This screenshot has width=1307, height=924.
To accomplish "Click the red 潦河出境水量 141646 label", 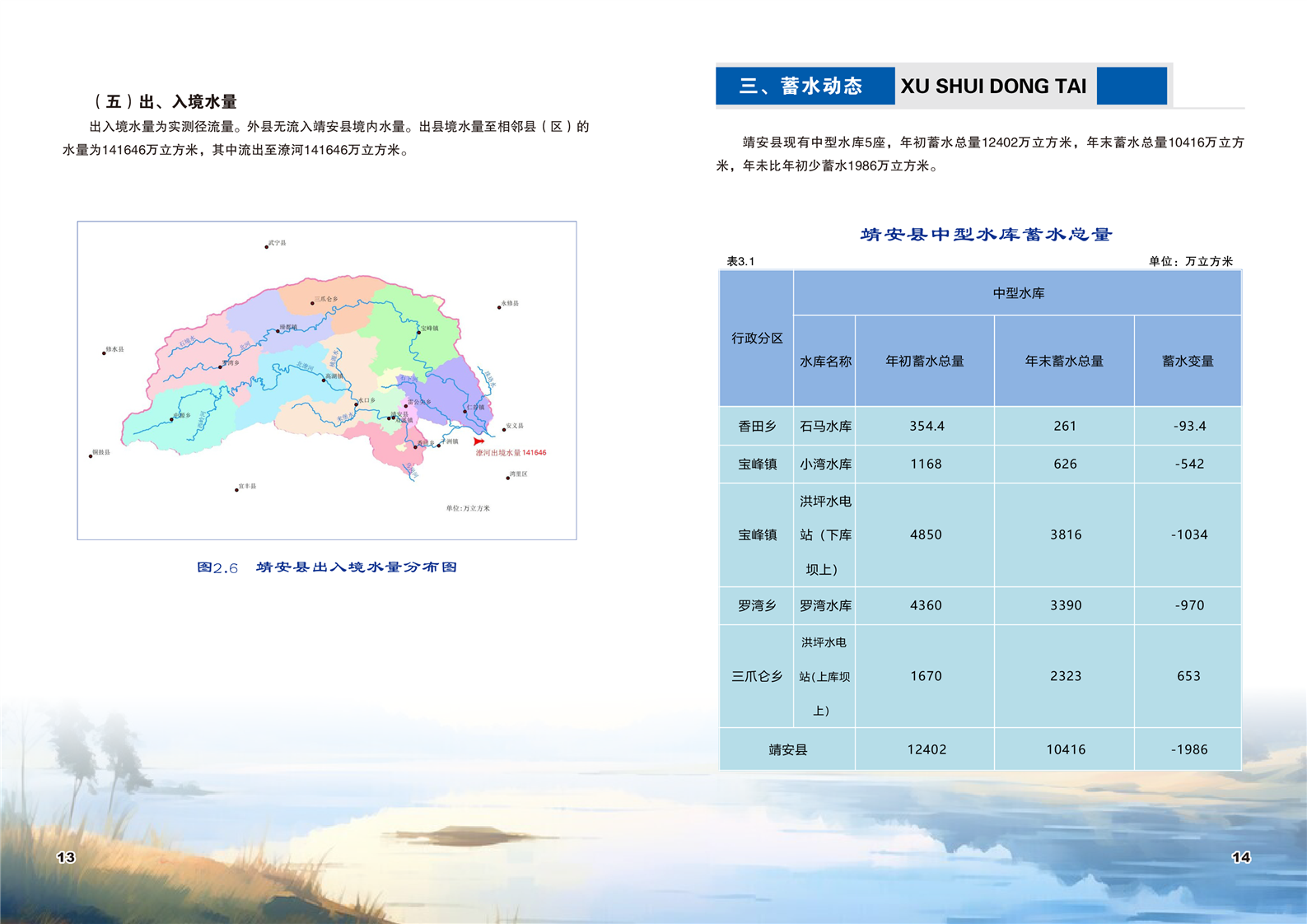I will tap(511, 453).
